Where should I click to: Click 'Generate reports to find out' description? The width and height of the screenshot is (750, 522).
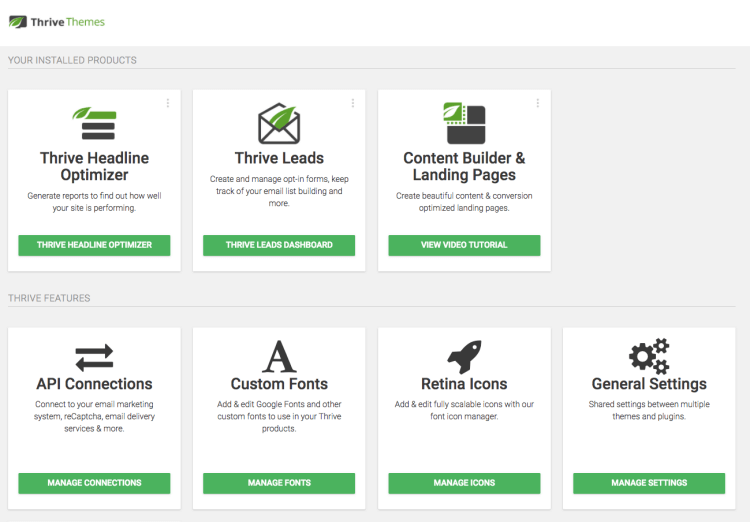[x=94, y=202]
